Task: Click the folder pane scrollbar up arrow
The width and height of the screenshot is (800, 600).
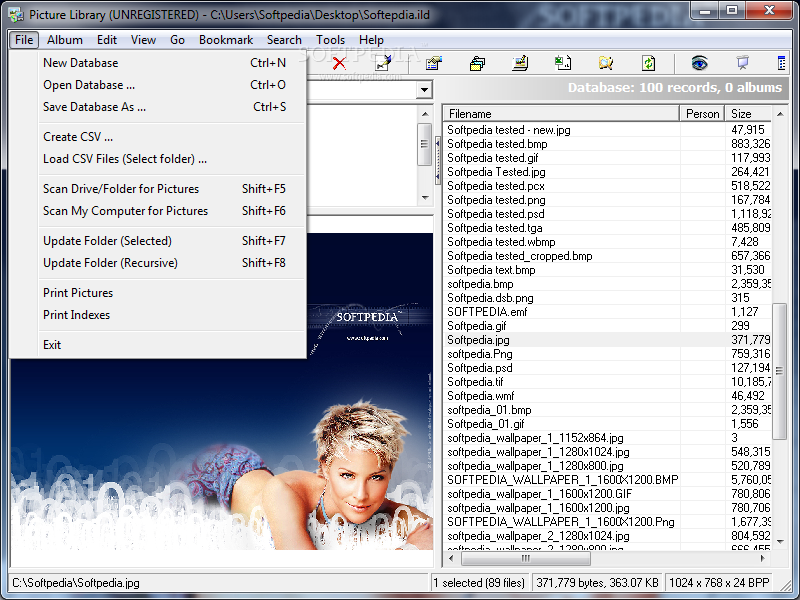Action: point(425,114)
